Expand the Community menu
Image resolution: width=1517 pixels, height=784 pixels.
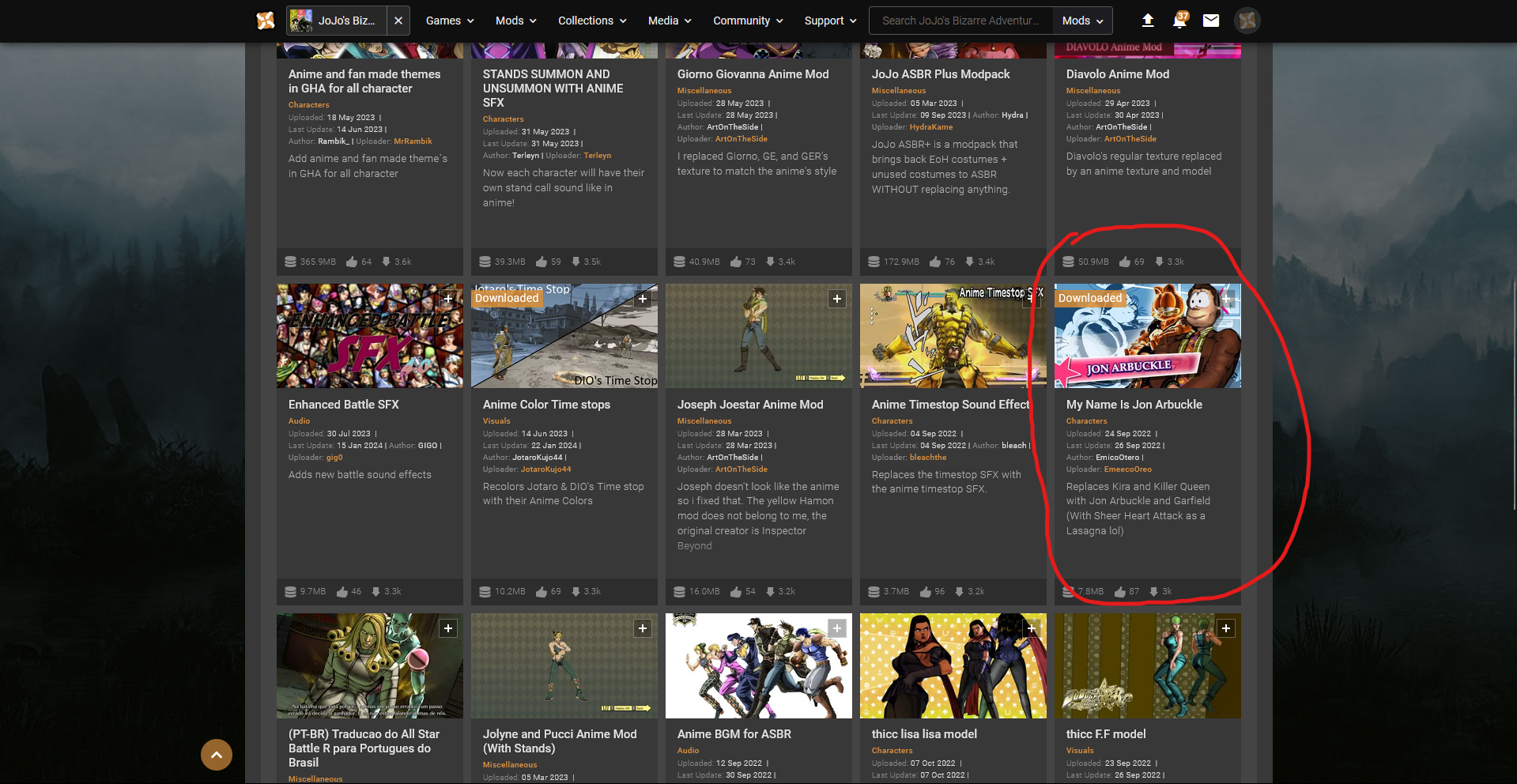[748, 21]
